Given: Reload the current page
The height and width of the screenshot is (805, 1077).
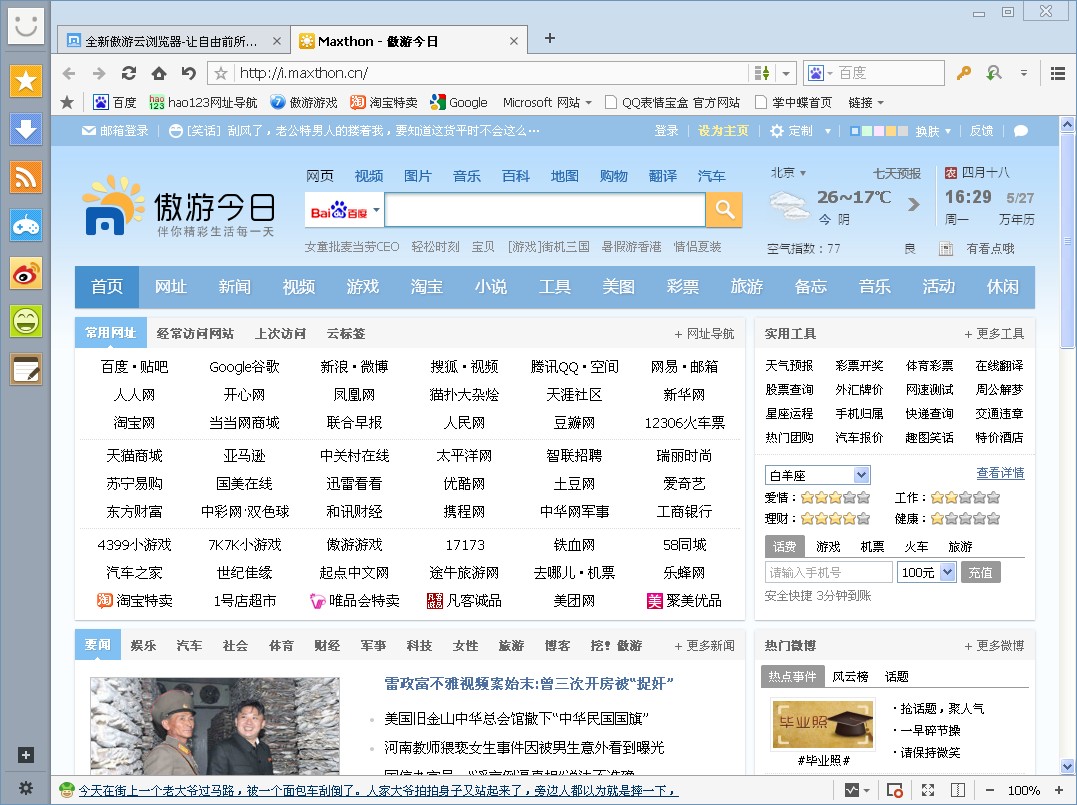Looking at the screenshot, I should coord(128,73).
